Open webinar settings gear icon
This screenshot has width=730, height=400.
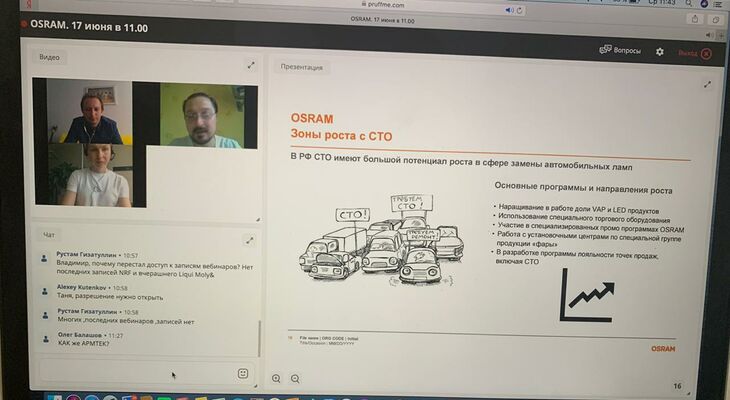point(660,52)
